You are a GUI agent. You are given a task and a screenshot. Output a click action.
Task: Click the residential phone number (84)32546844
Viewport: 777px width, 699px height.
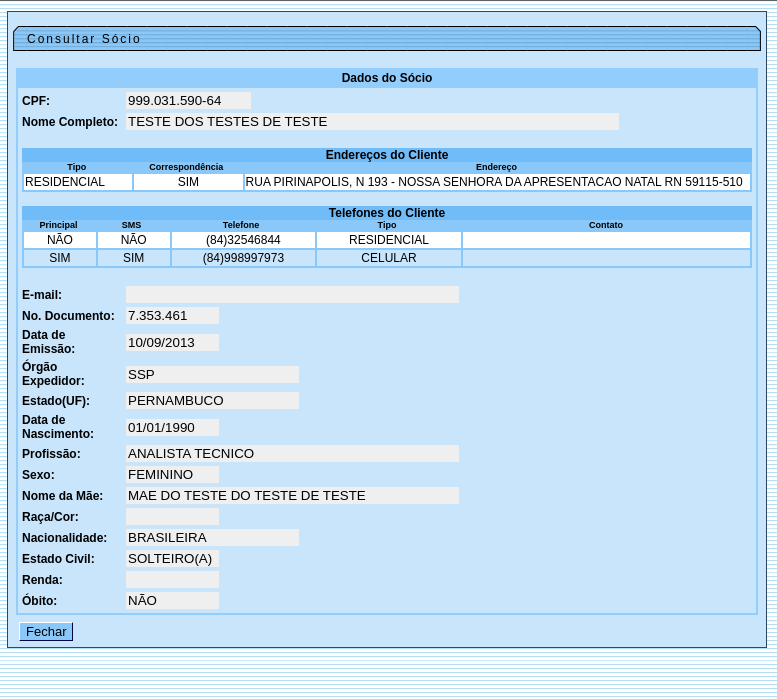click(243, 240)
